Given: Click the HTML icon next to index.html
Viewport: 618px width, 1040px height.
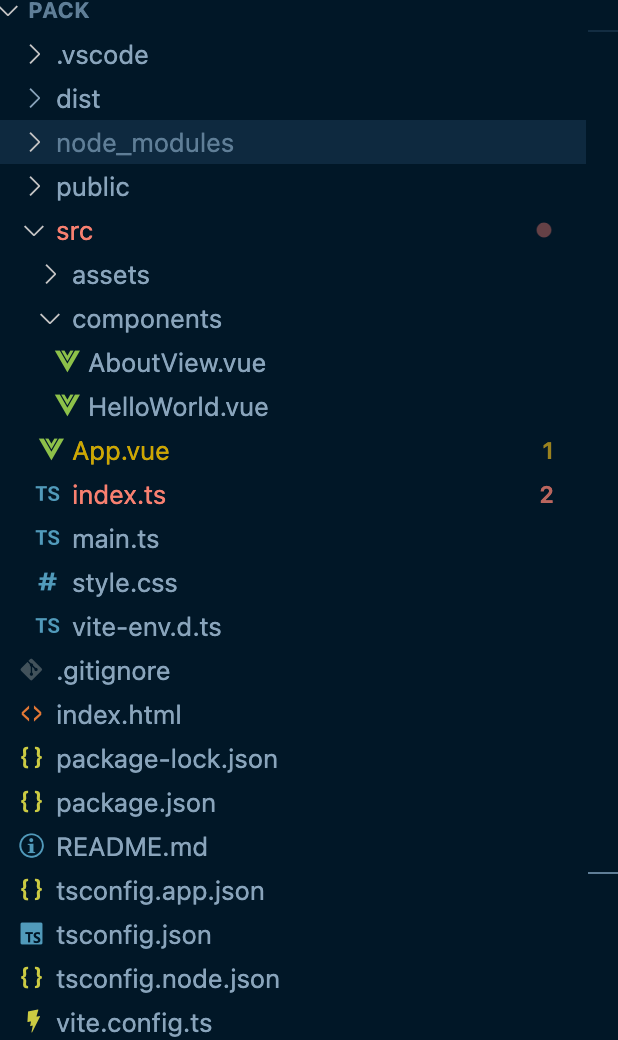Looking at the screenshot, I should coord(31,714).
